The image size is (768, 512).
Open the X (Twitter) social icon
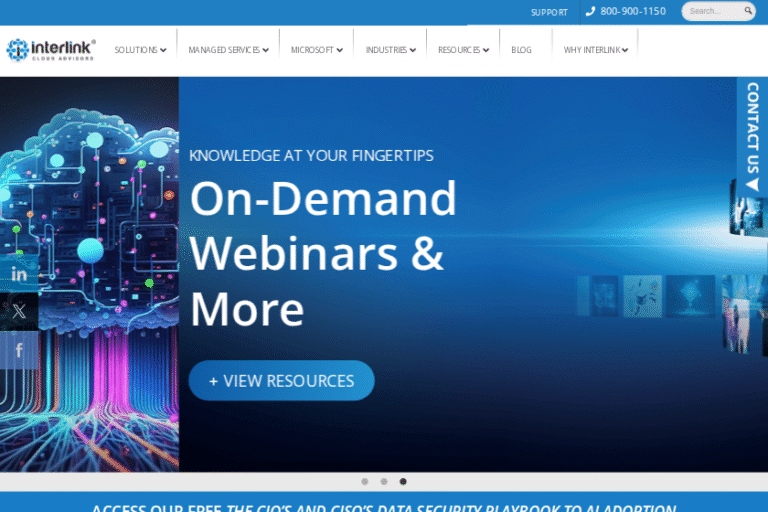19,311
